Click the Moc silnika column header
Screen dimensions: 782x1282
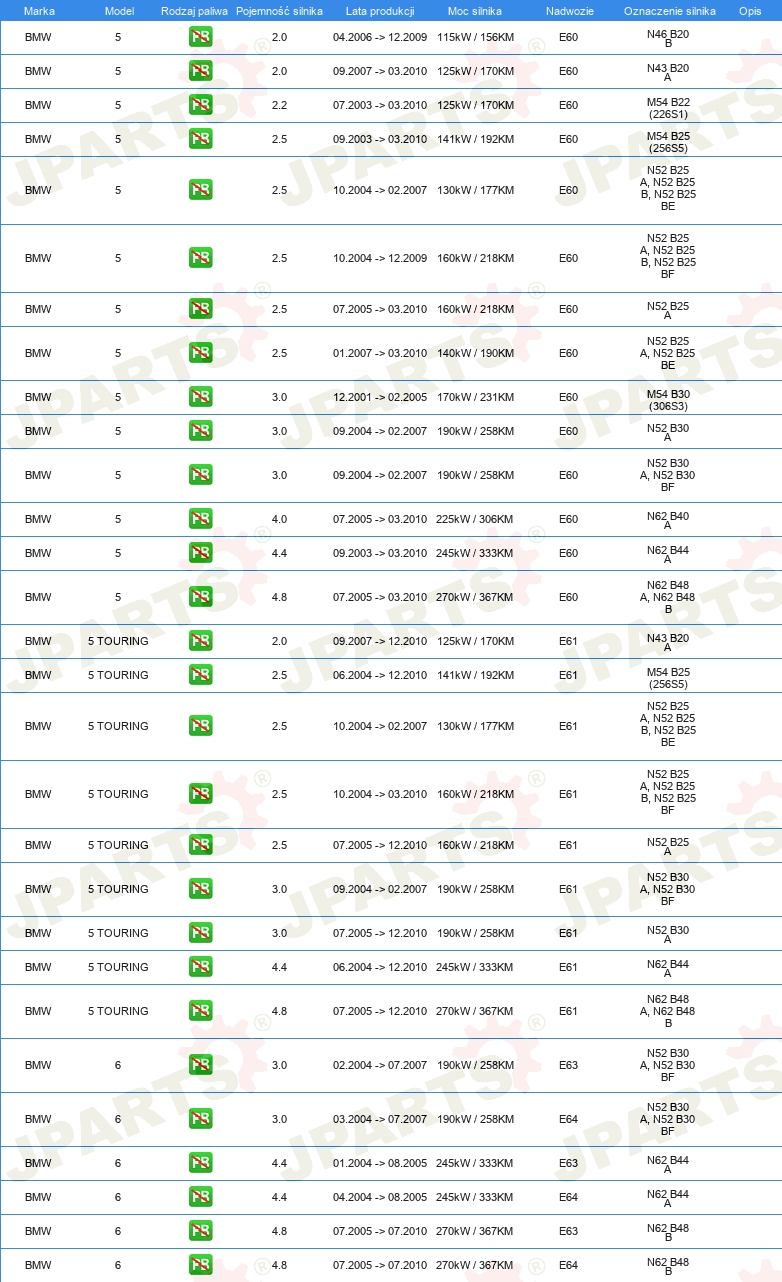point(475,11)
